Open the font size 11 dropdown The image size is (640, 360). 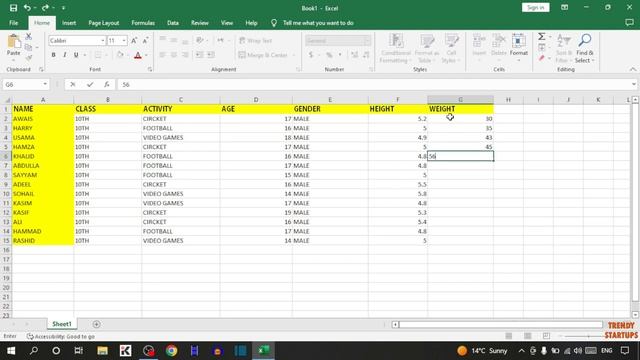click(124, 40)
